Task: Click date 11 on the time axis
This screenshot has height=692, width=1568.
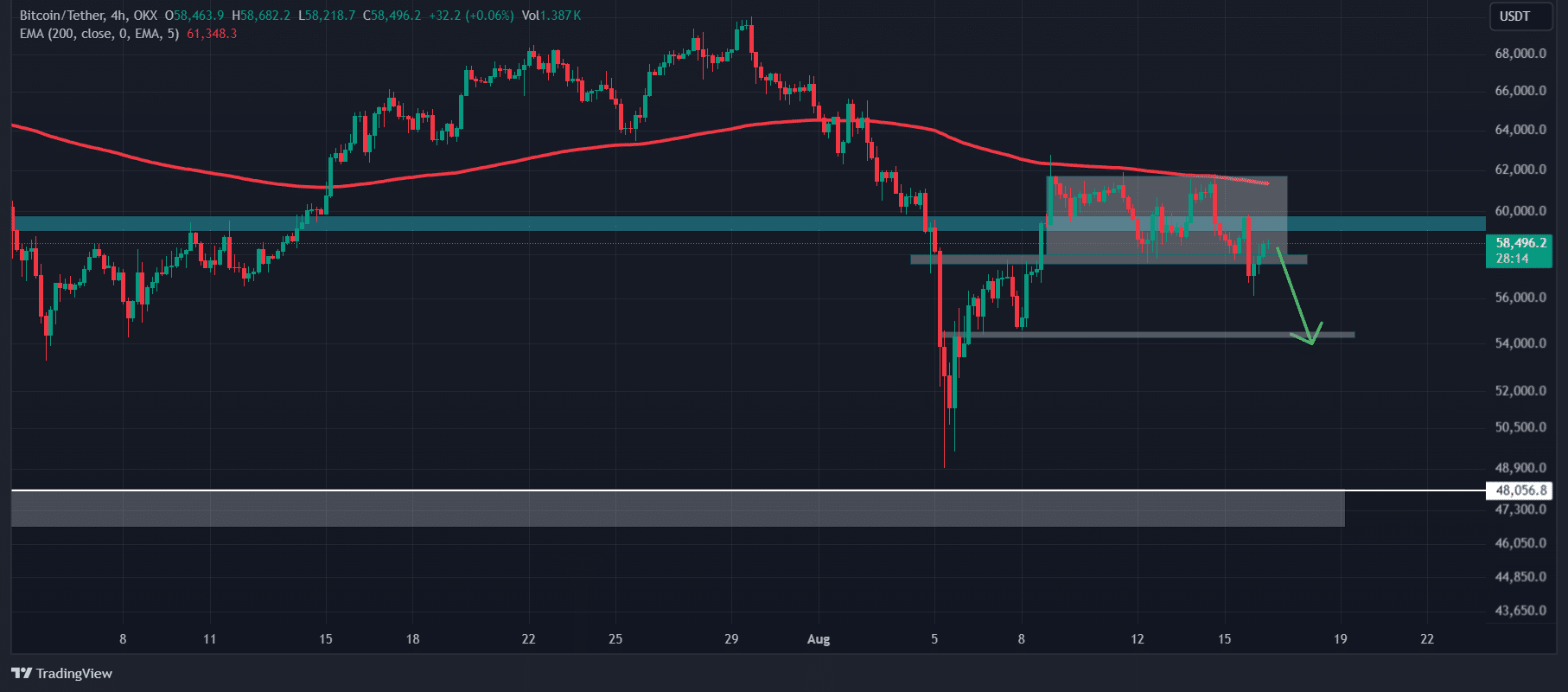Action: pos(209,639)
